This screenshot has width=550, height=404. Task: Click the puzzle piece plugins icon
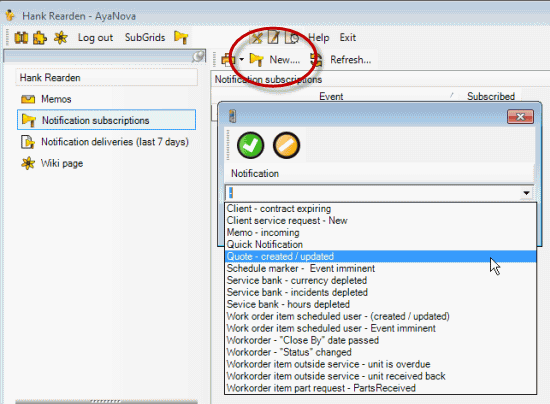click(x=40, y=38)
